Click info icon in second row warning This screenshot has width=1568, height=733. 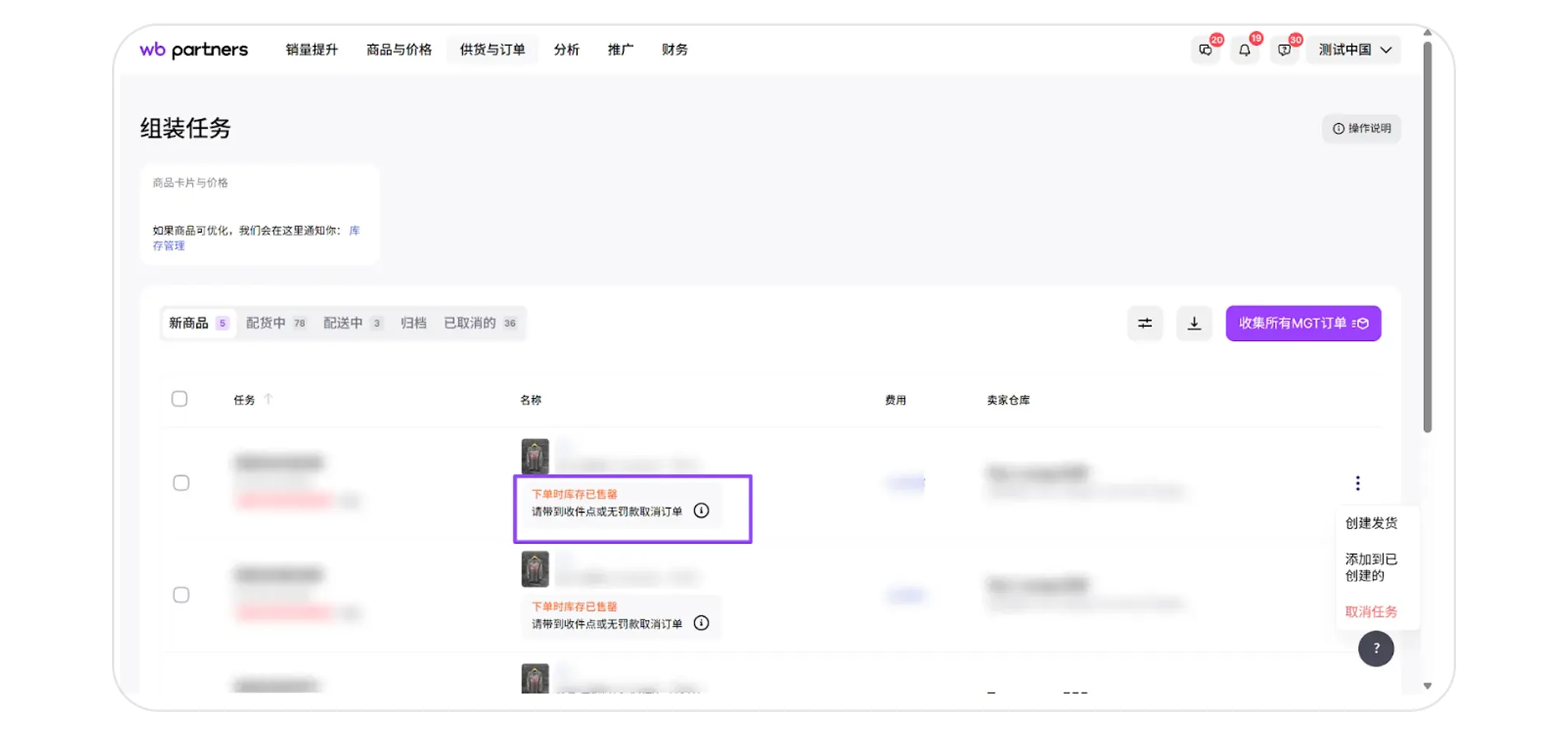coord(701,623)
